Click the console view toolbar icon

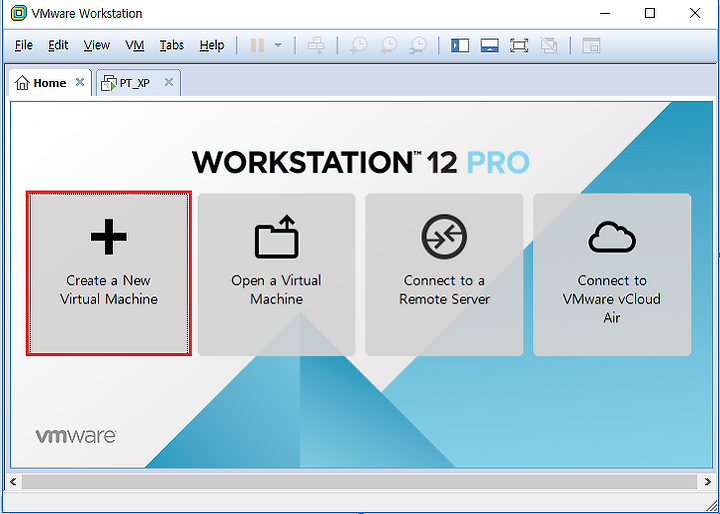tap(591, 45)
